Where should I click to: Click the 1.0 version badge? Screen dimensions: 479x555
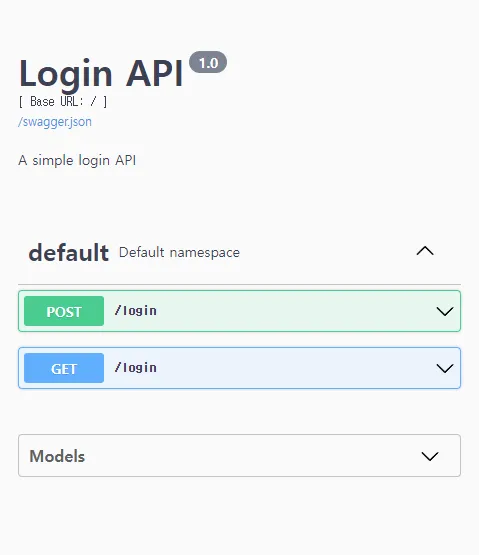pyautogui.click(x=208, y=63)
